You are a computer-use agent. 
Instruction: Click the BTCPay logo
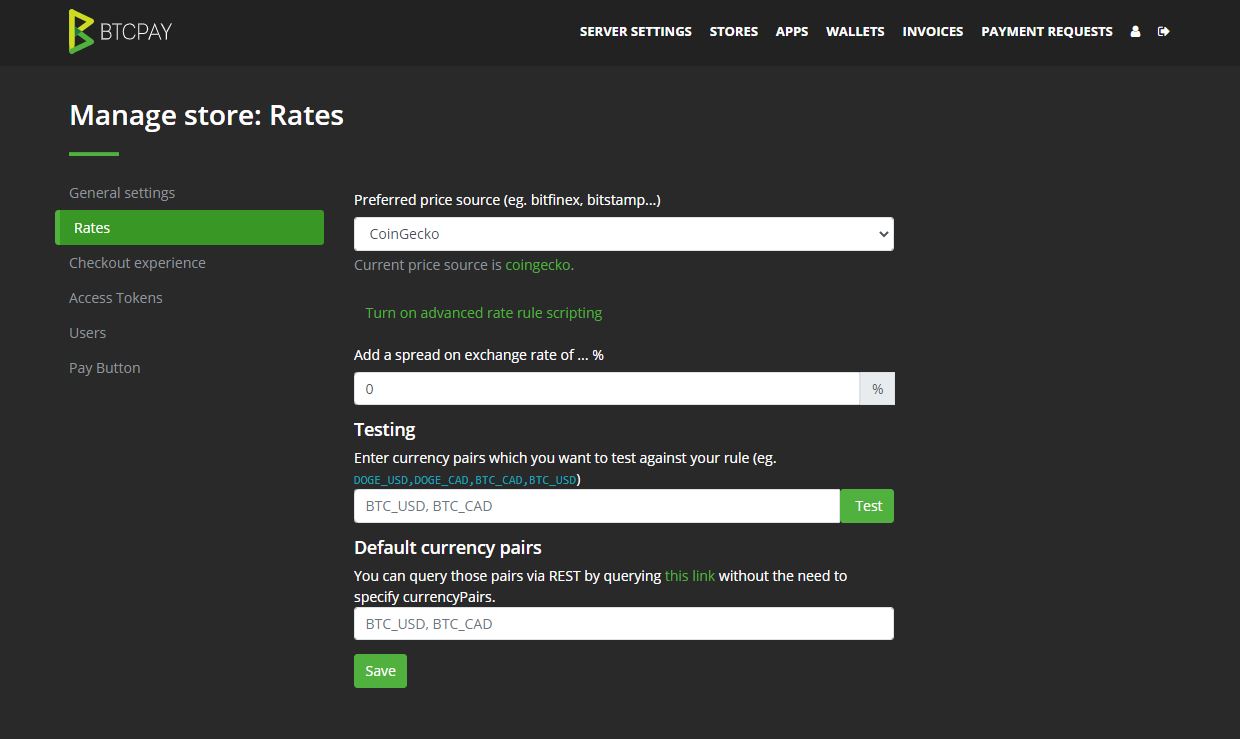pos(120,31)
